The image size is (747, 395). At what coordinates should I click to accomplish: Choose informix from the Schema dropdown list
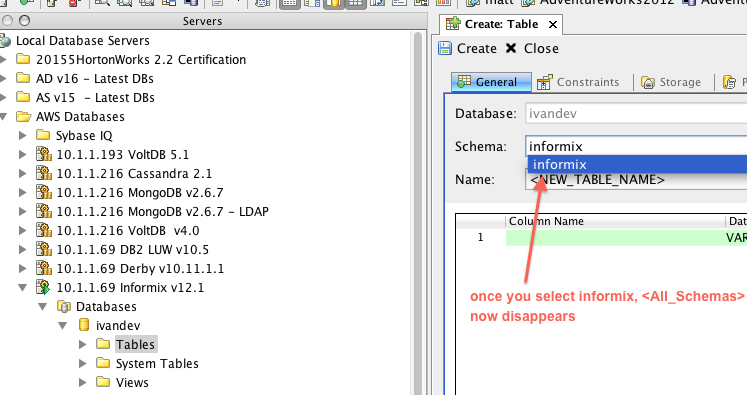[637, 164]
